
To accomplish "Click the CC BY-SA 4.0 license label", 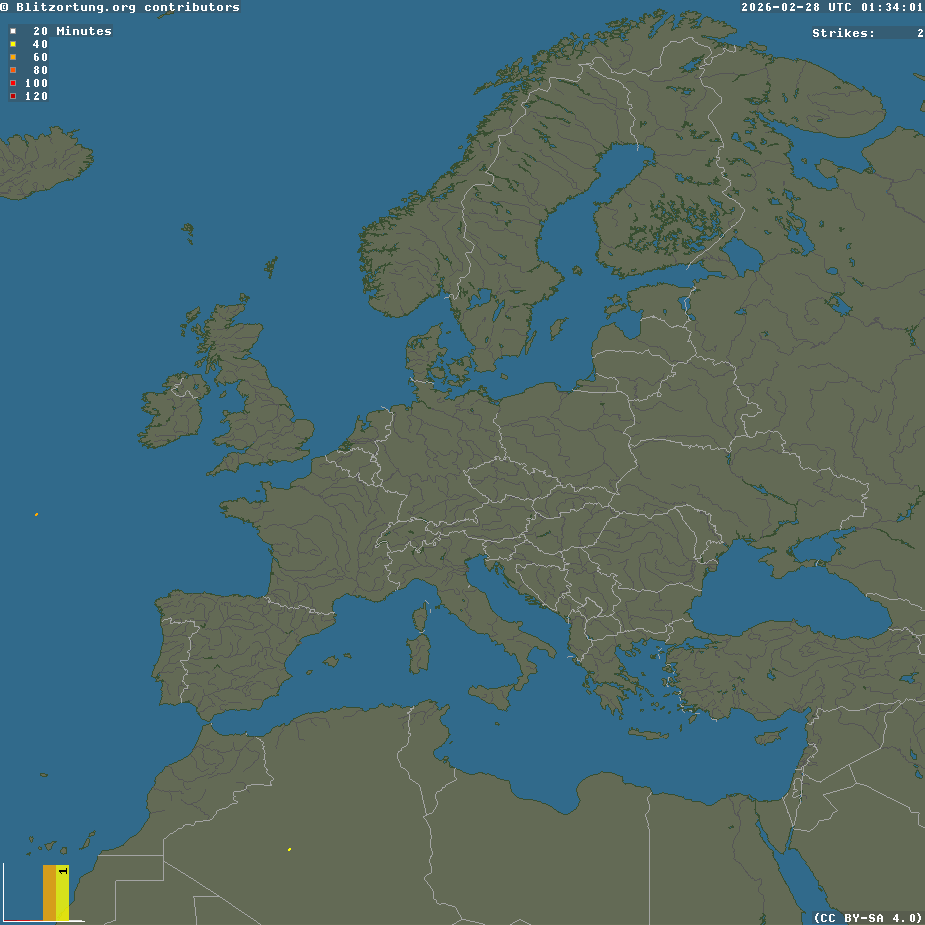I will point(867,917).
